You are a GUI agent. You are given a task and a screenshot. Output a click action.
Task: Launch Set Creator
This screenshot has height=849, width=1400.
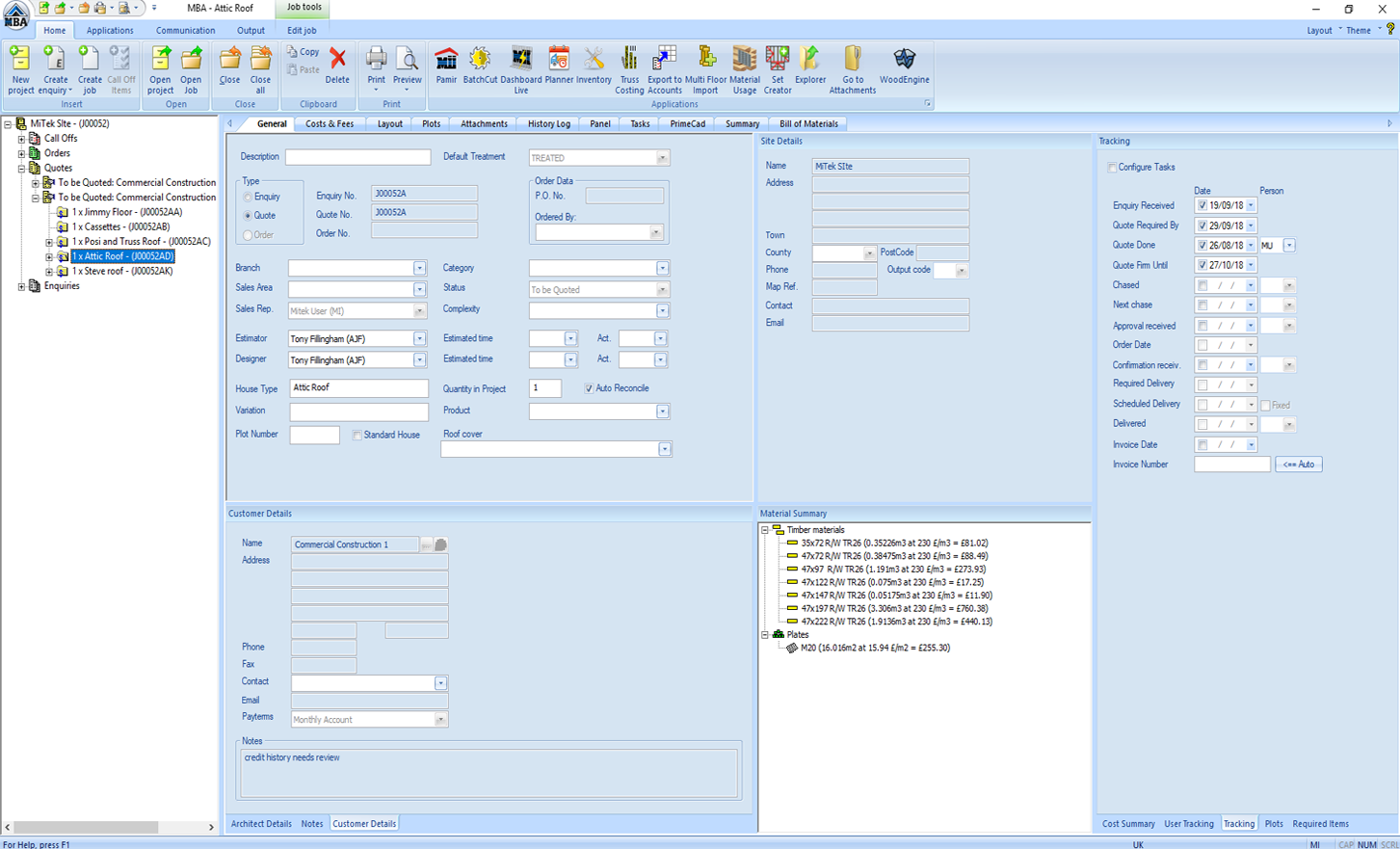point(778,69)
